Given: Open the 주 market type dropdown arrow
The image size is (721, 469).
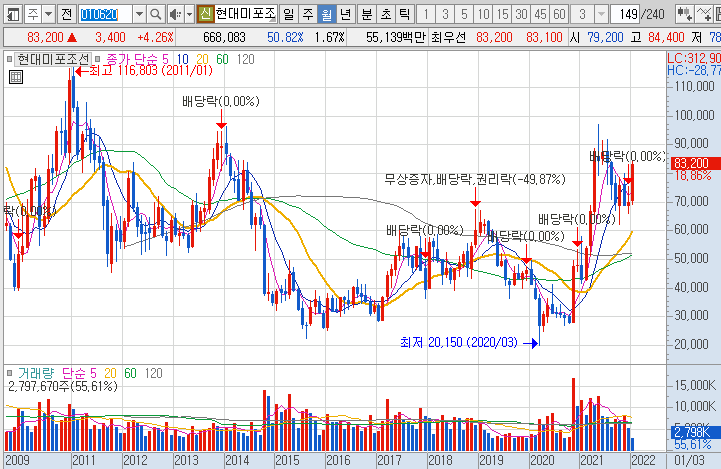Looking at the screenshot, I should click(48, 14).
